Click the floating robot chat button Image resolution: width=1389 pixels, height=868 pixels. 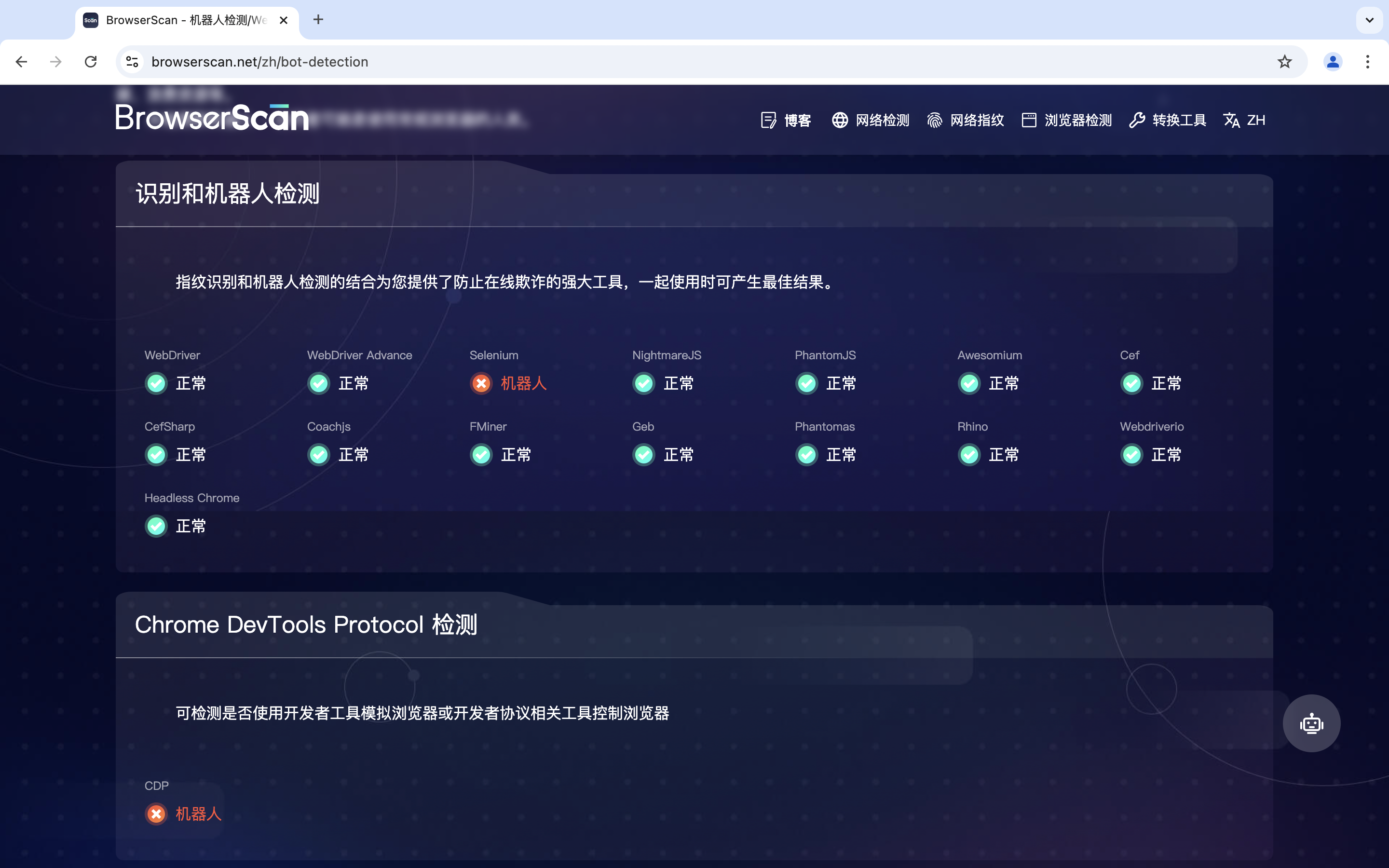[1311, 723]
